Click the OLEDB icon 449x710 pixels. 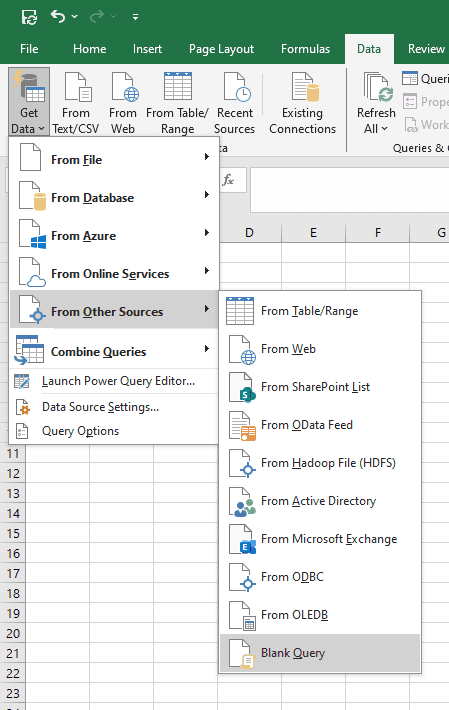242,616
